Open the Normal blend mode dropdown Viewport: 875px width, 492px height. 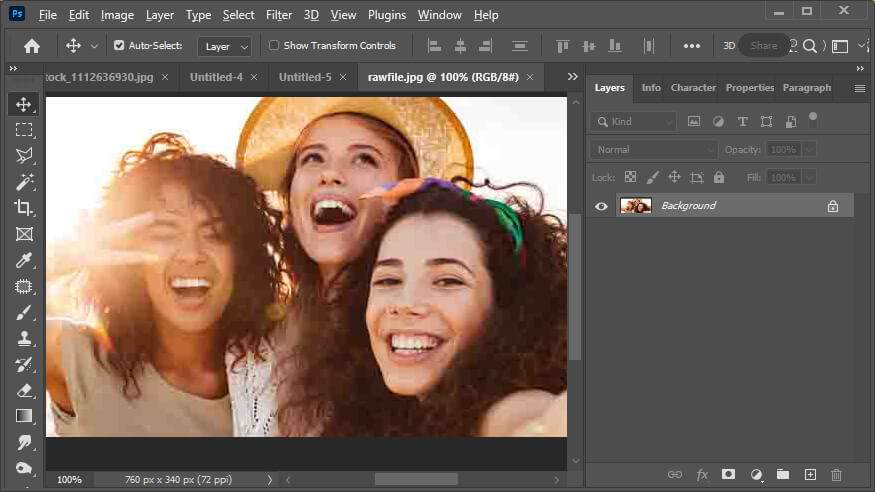[653, 149]
